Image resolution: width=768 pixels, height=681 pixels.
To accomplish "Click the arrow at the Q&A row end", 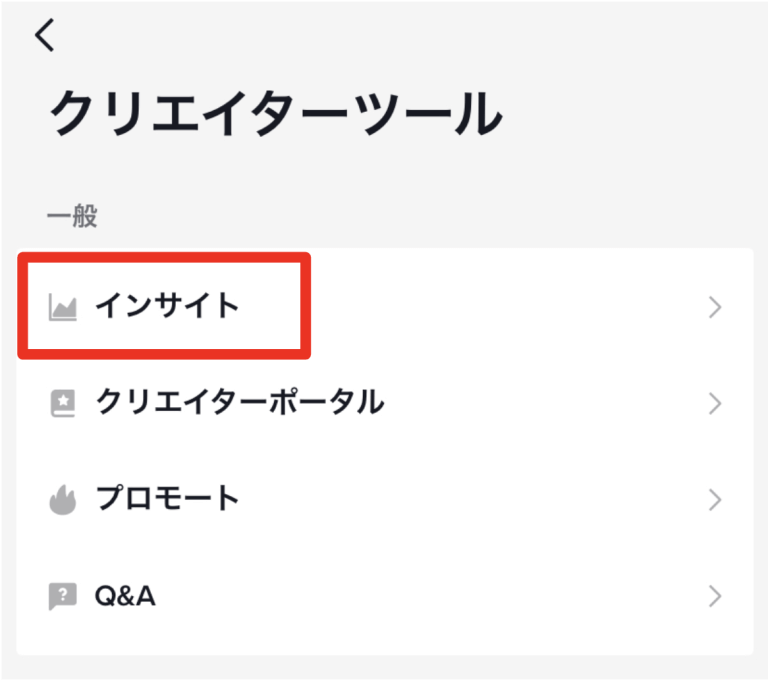I will (714, 597).
